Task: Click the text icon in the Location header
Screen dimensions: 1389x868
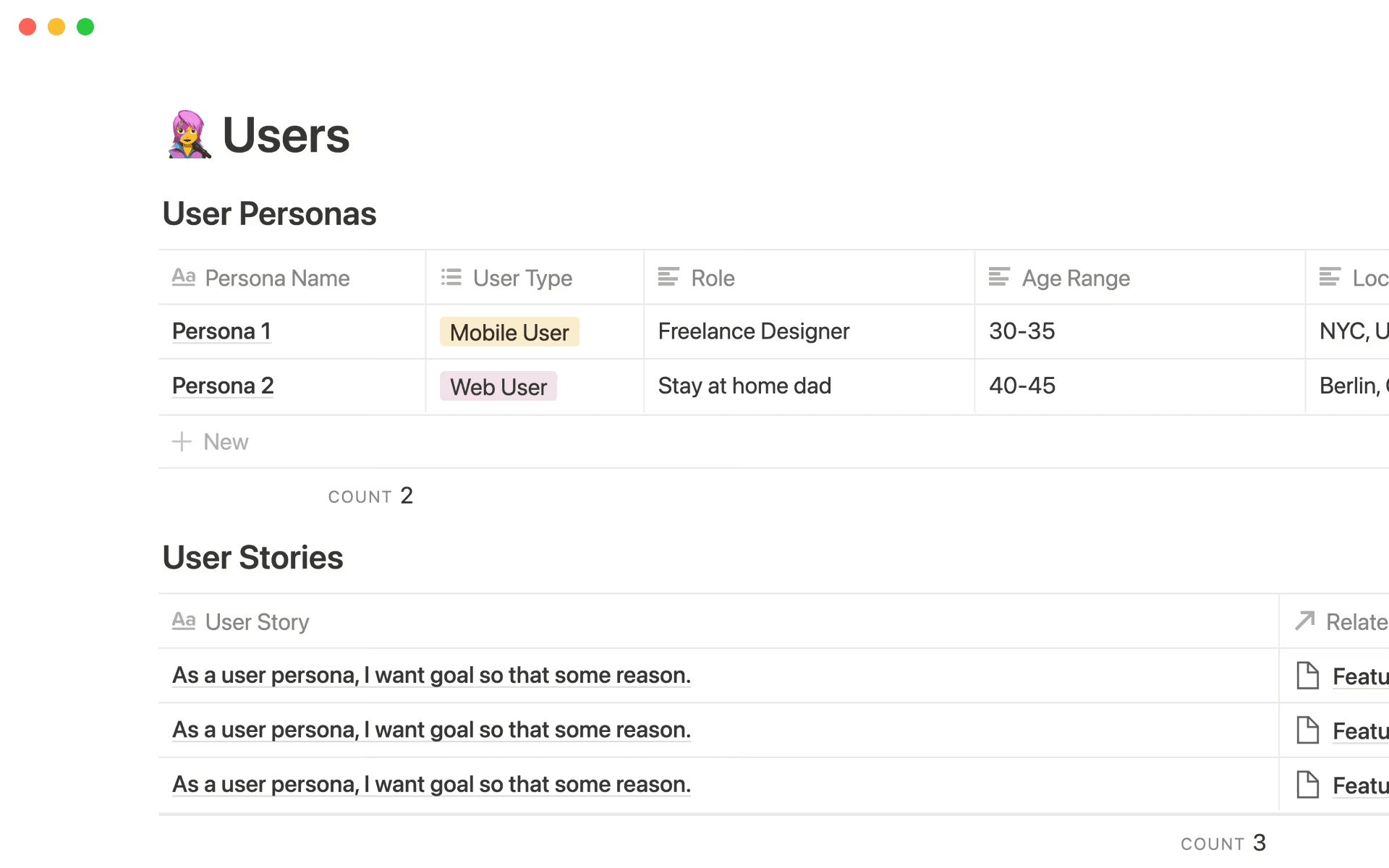Action: tap(1330, 276)
